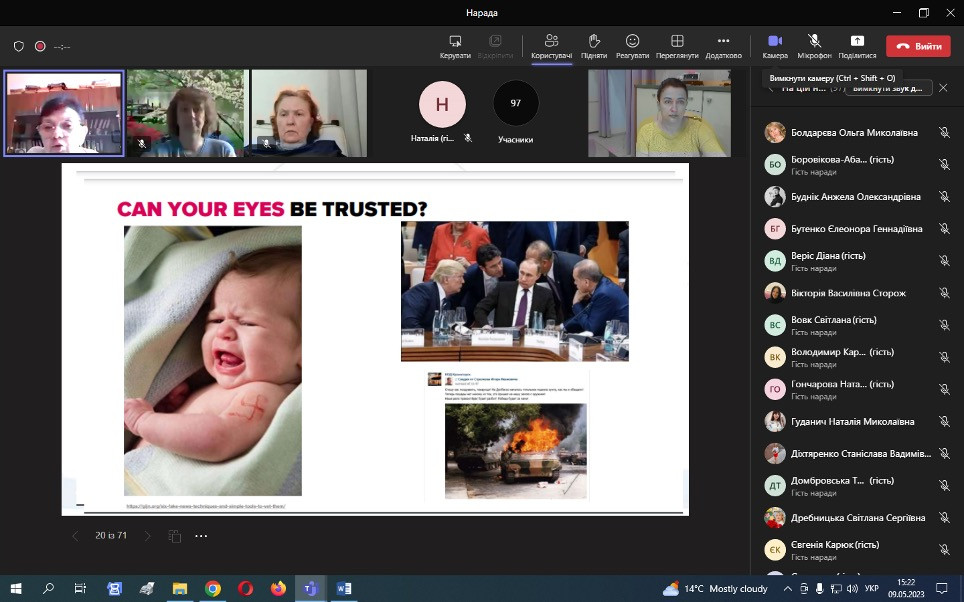This screenshot has height=602, width=964.
Task: Go to the next slide arrow
Action: 148,536
